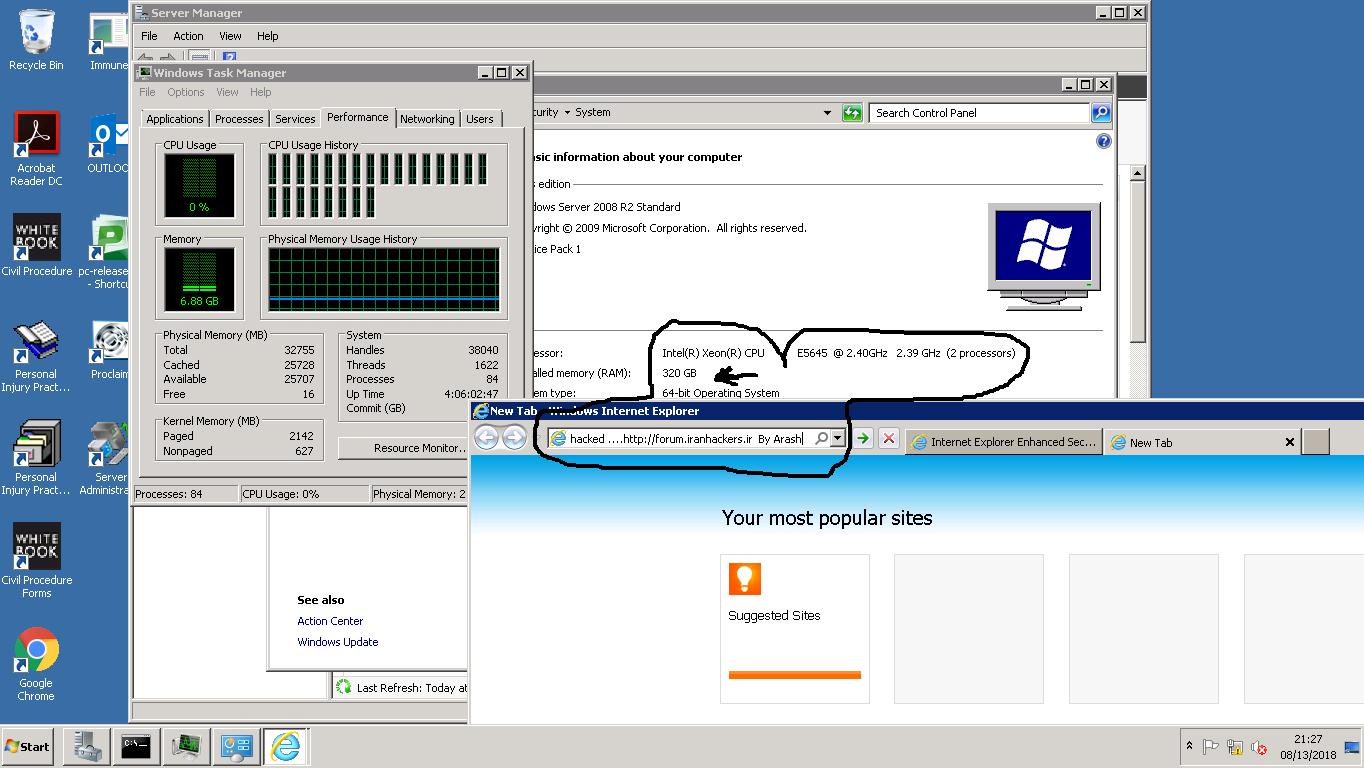This screenshot has height=768, width=1364.
Task: Select the Outlook desktop shortcut
Action: click(x=108, y=145)
